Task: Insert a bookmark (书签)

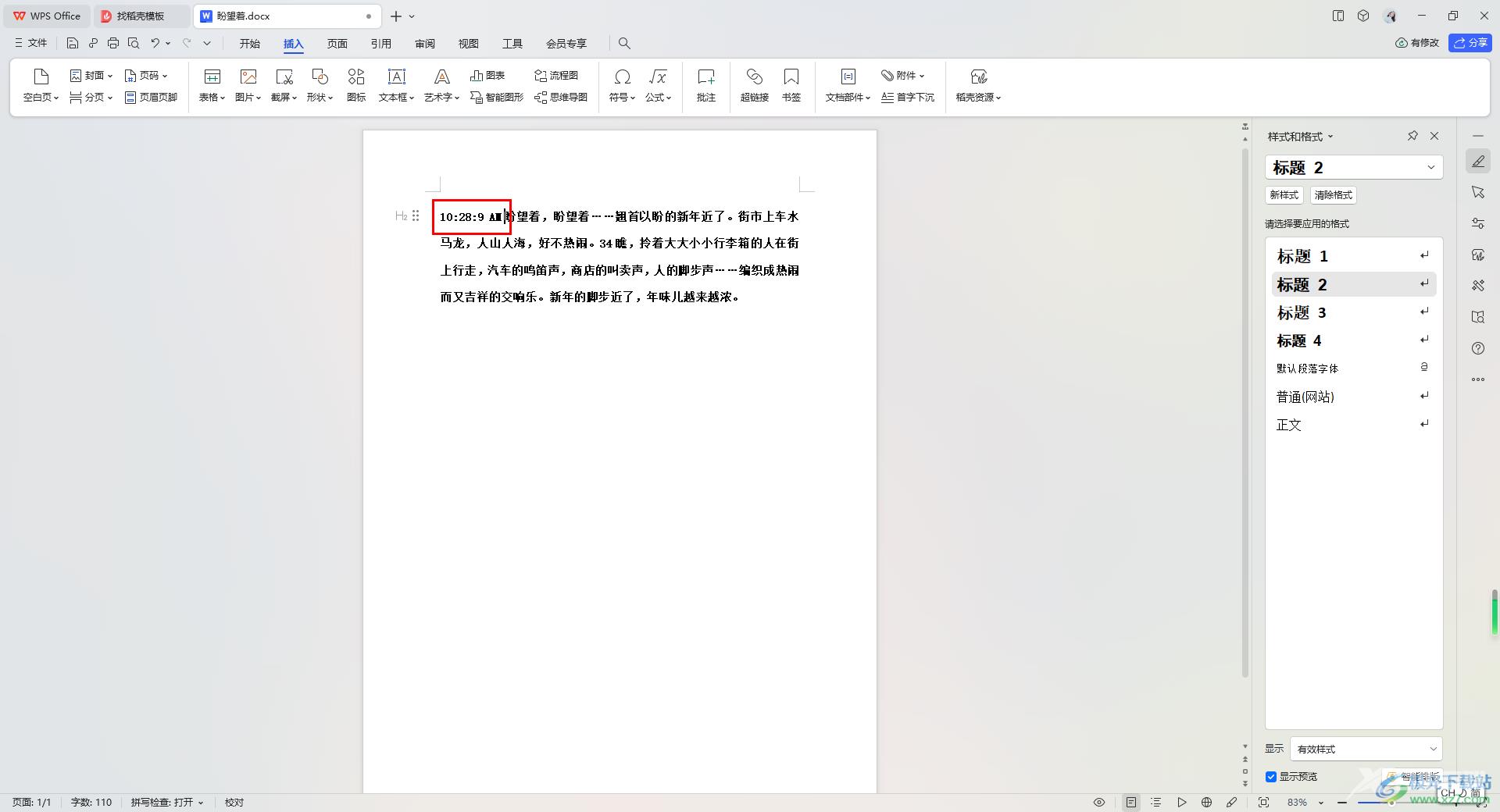Action: pos(791,85)
